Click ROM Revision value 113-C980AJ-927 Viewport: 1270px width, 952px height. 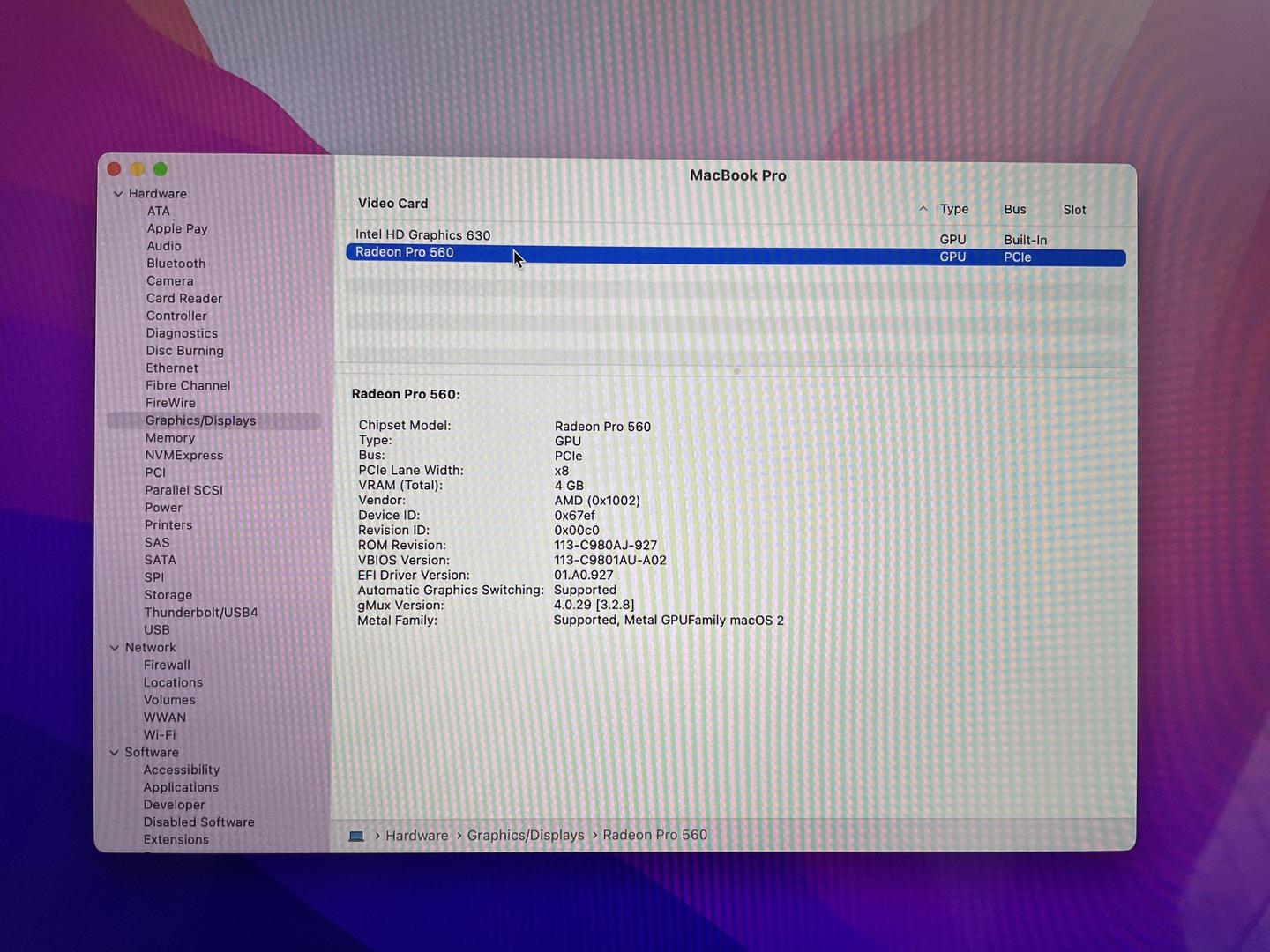click(605, 546)
